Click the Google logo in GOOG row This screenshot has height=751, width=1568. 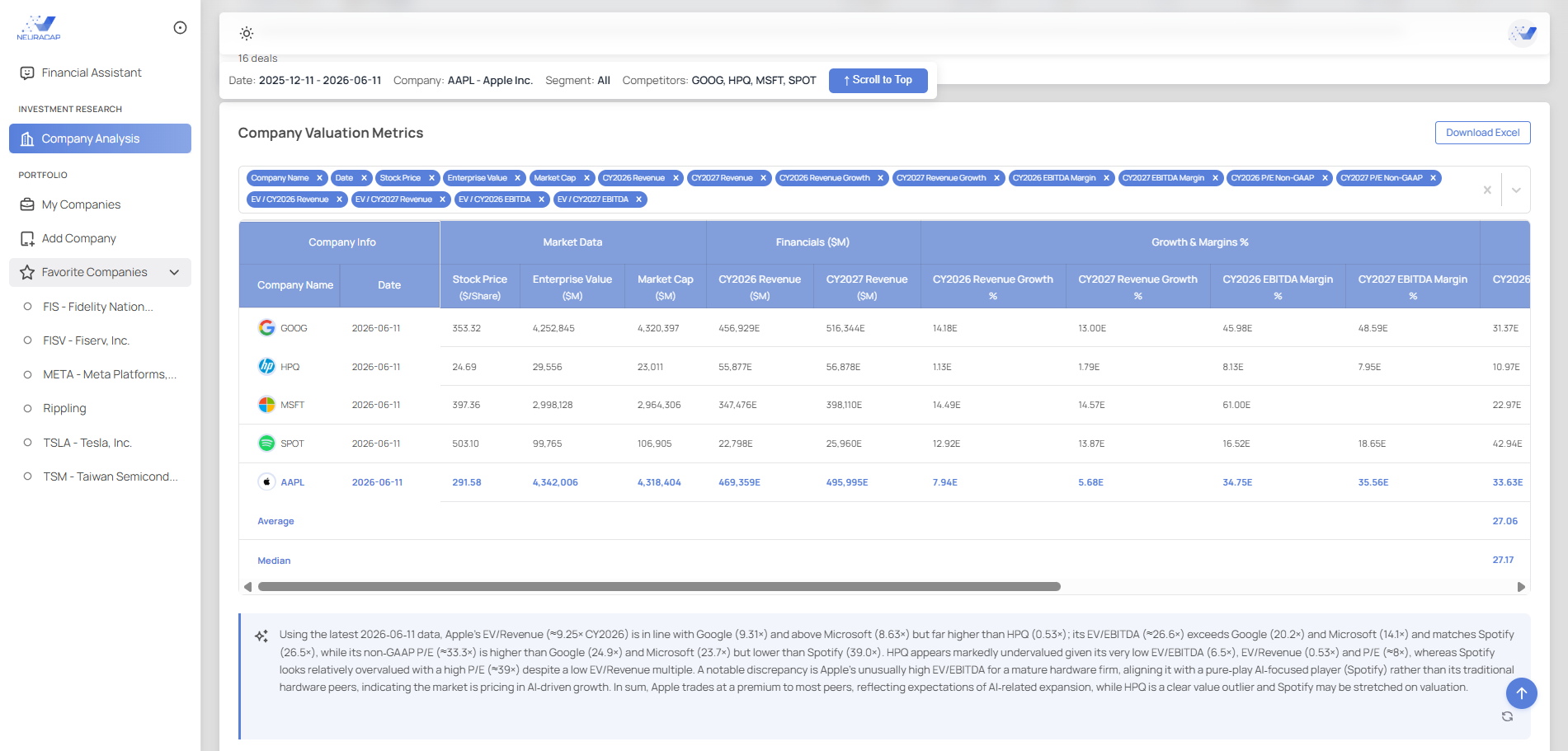pos(266,328)
